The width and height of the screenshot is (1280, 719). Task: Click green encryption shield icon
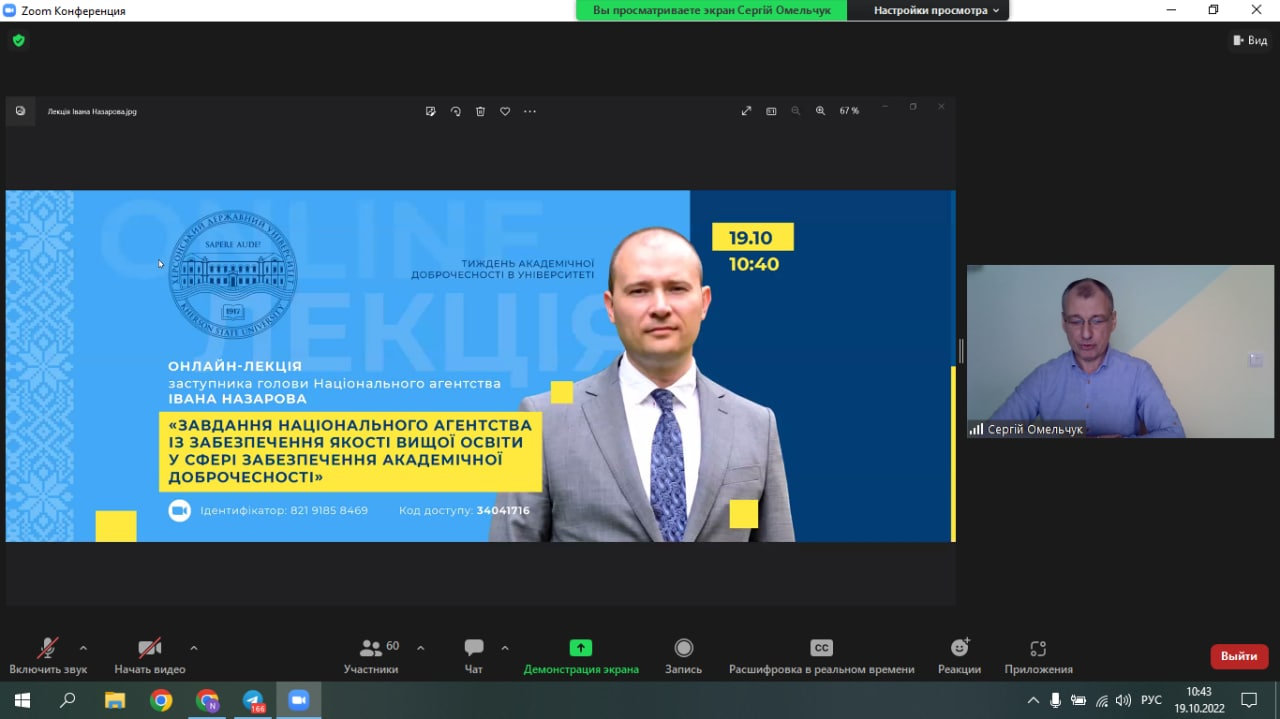tap(18, 40)
